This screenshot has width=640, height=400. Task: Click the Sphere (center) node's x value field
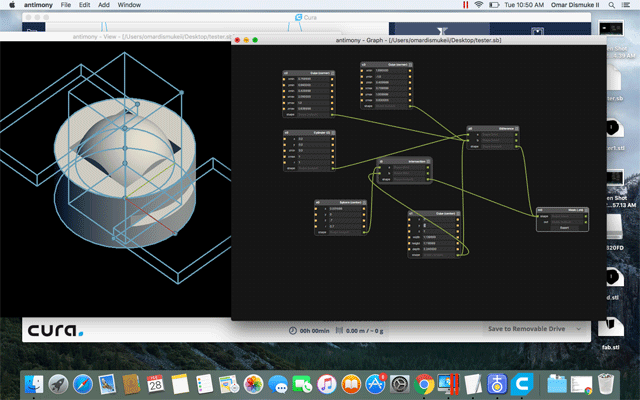(x=344, y=209)
